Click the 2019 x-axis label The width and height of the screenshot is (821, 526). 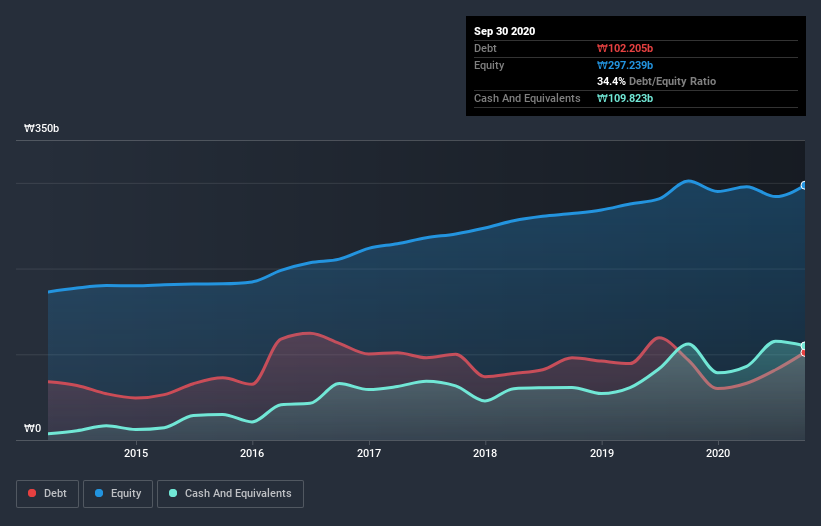pyautogui.click(x=602, y=453)
